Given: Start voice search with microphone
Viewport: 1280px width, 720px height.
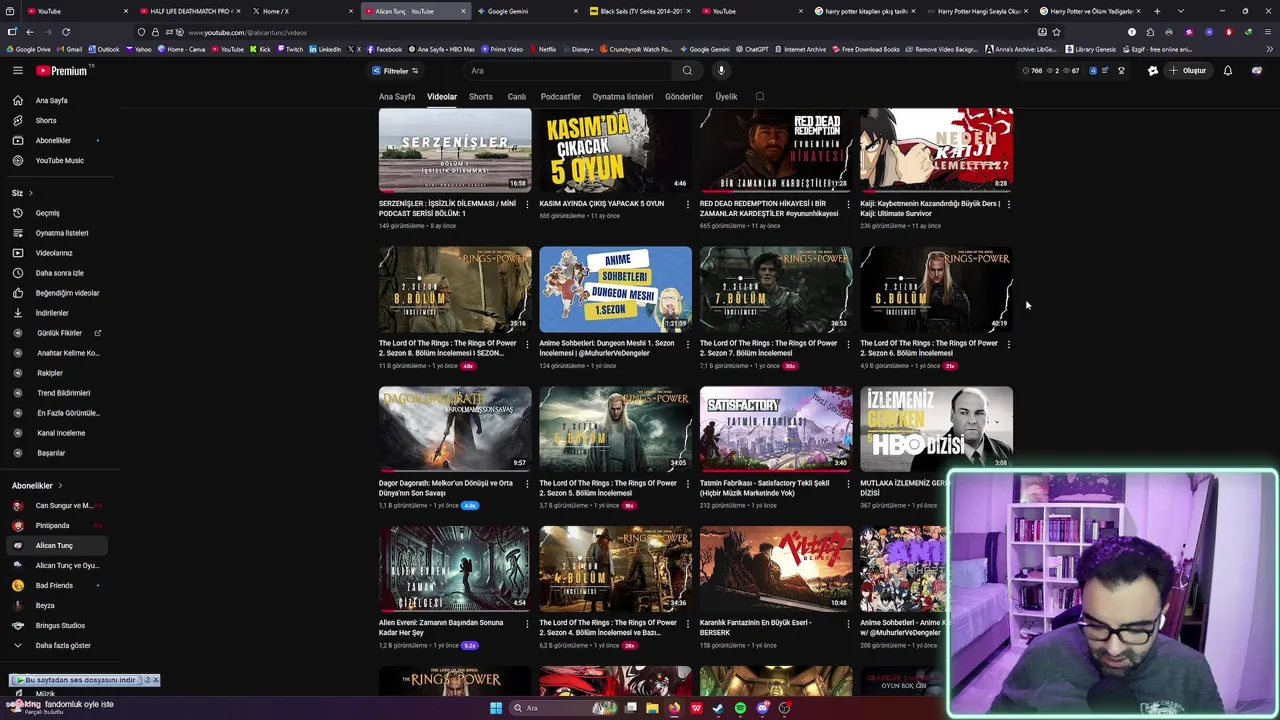Looking at the screenshot, I should pos(721,71).
